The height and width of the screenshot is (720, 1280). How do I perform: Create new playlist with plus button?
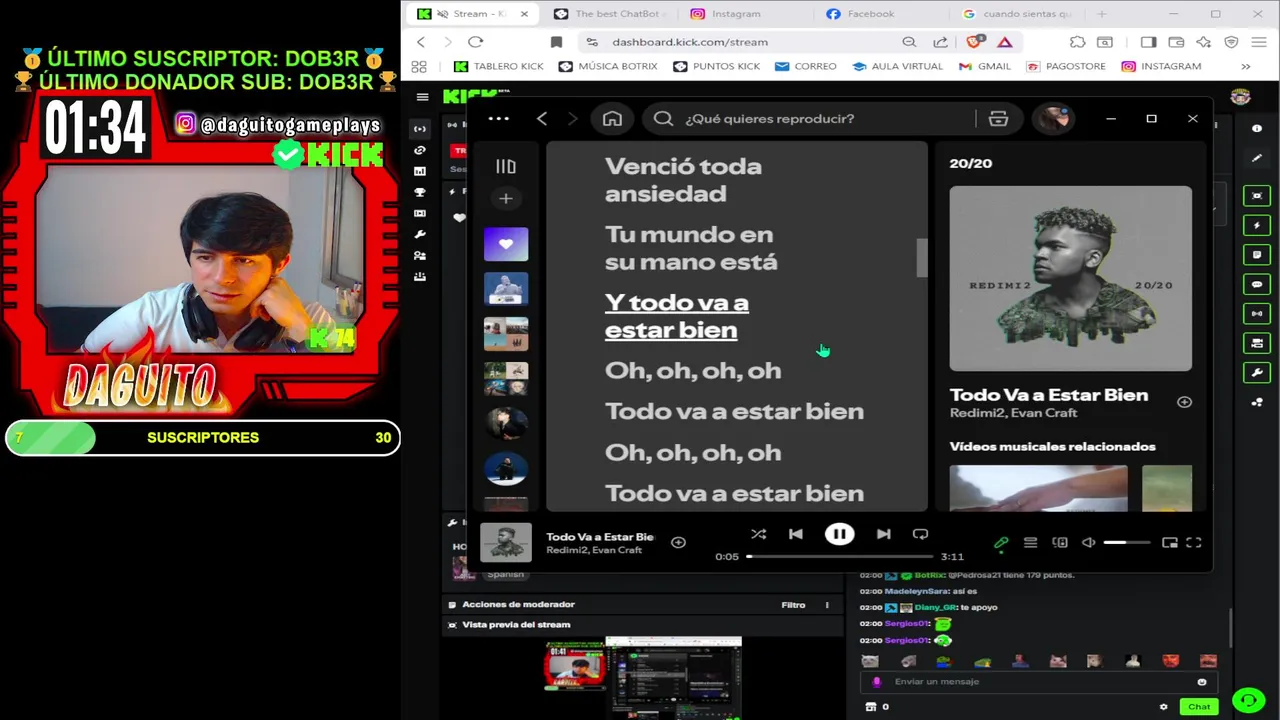pyautogui.click(x=506, y=199)
